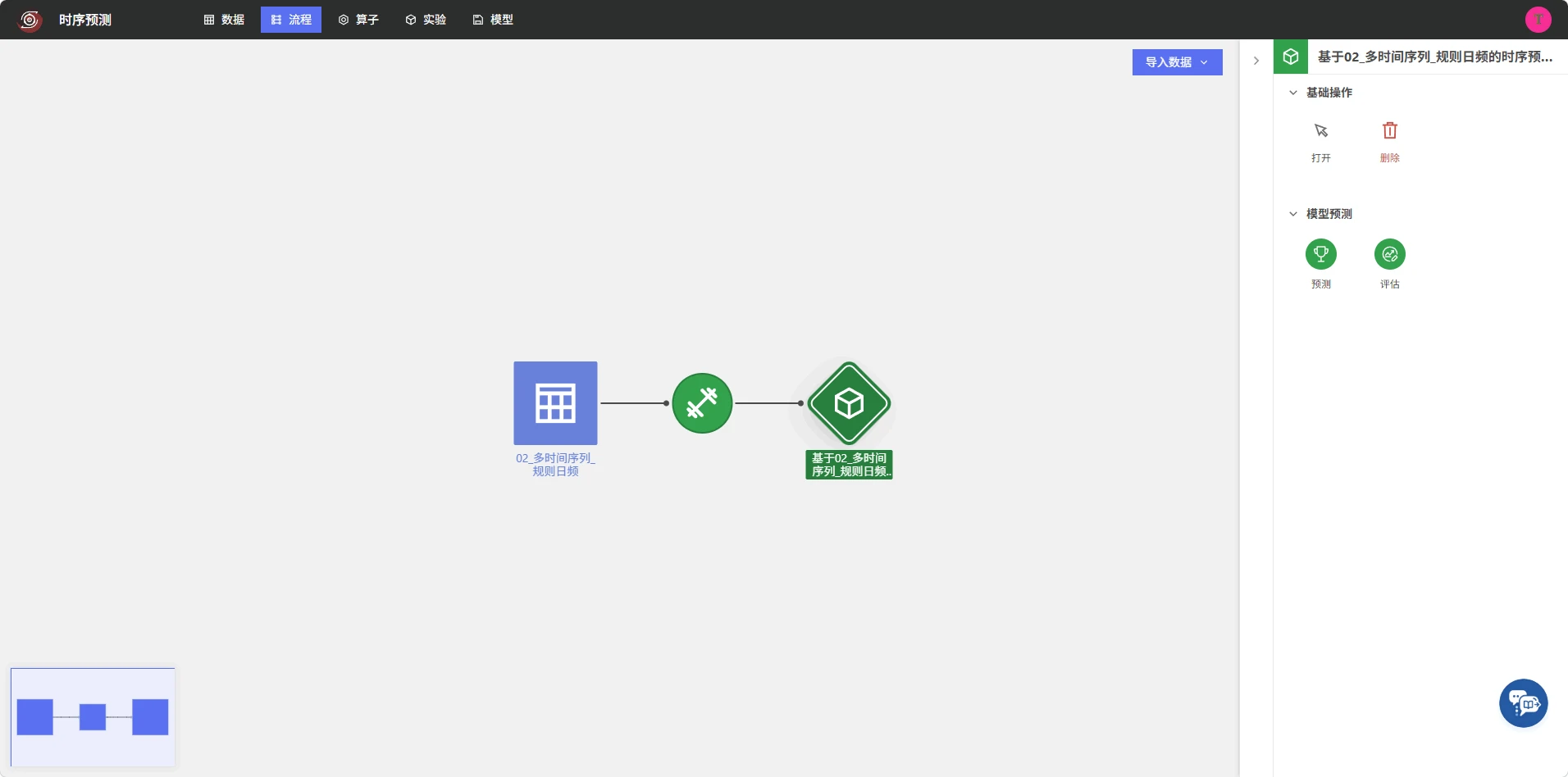1568x777 pixels.
Task: Open the 数据 tab
Action: pos(224,20)
